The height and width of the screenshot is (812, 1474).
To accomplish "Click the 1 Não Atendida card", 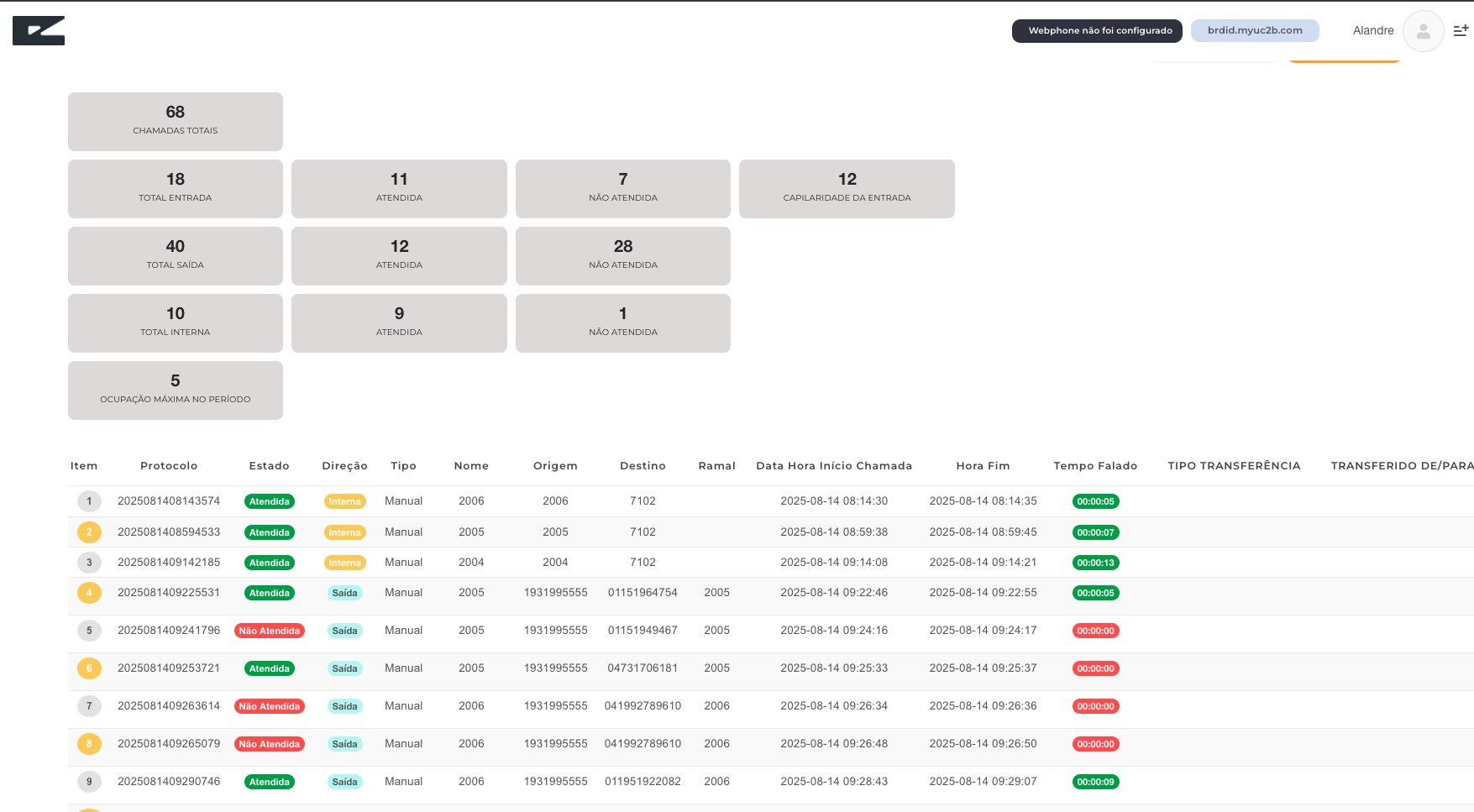I will point(623,323).
